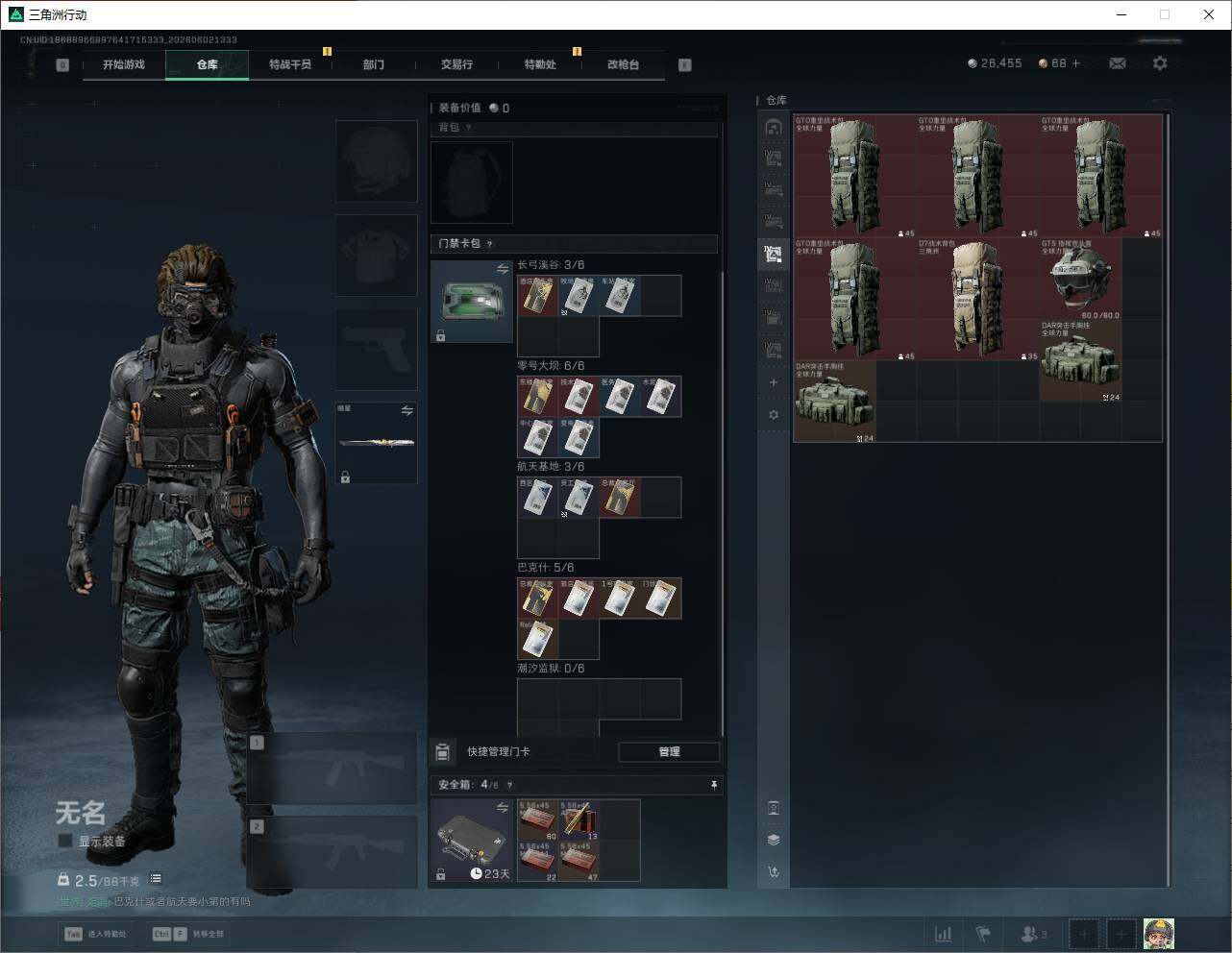Select the 5.56x45 ammo stack of 13
1232x953 pixels.
point(579,820)
